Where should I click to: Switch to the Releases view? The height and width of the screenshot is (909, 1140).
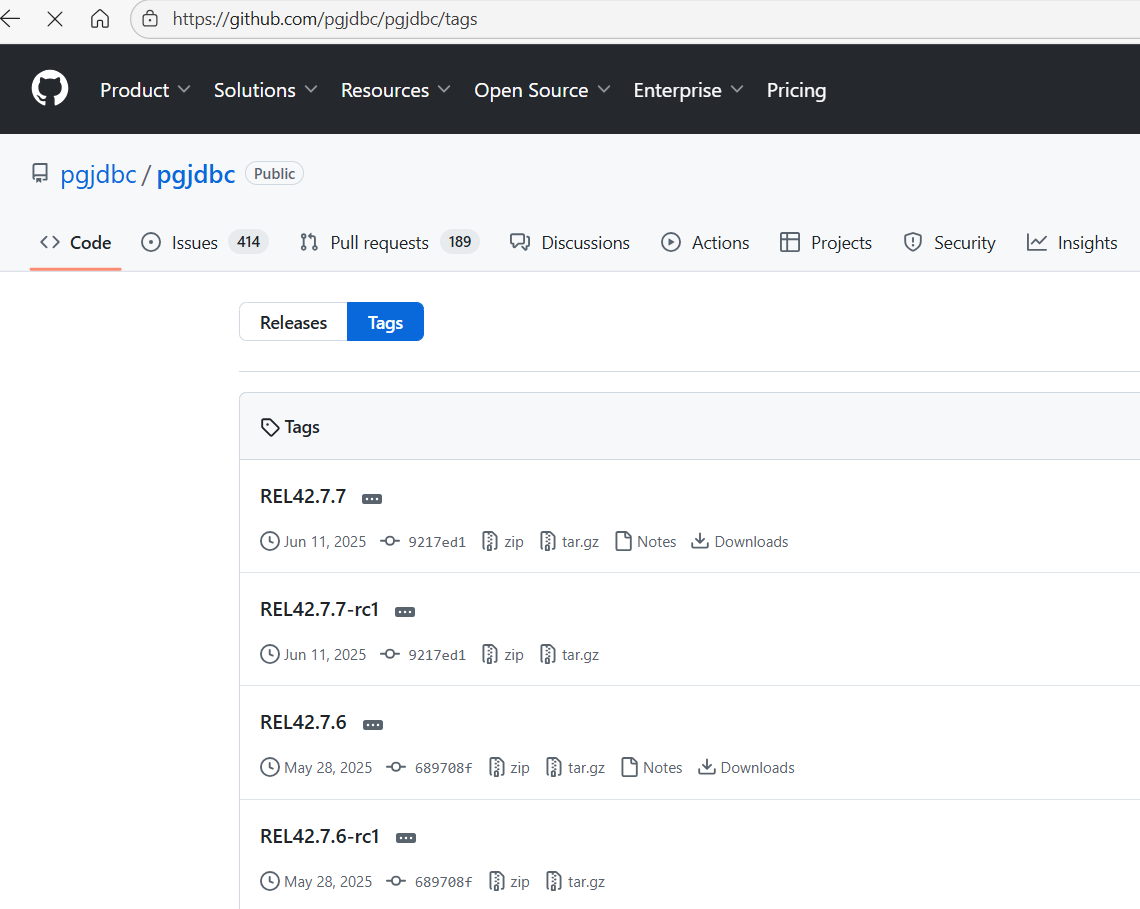click(293, 322)
